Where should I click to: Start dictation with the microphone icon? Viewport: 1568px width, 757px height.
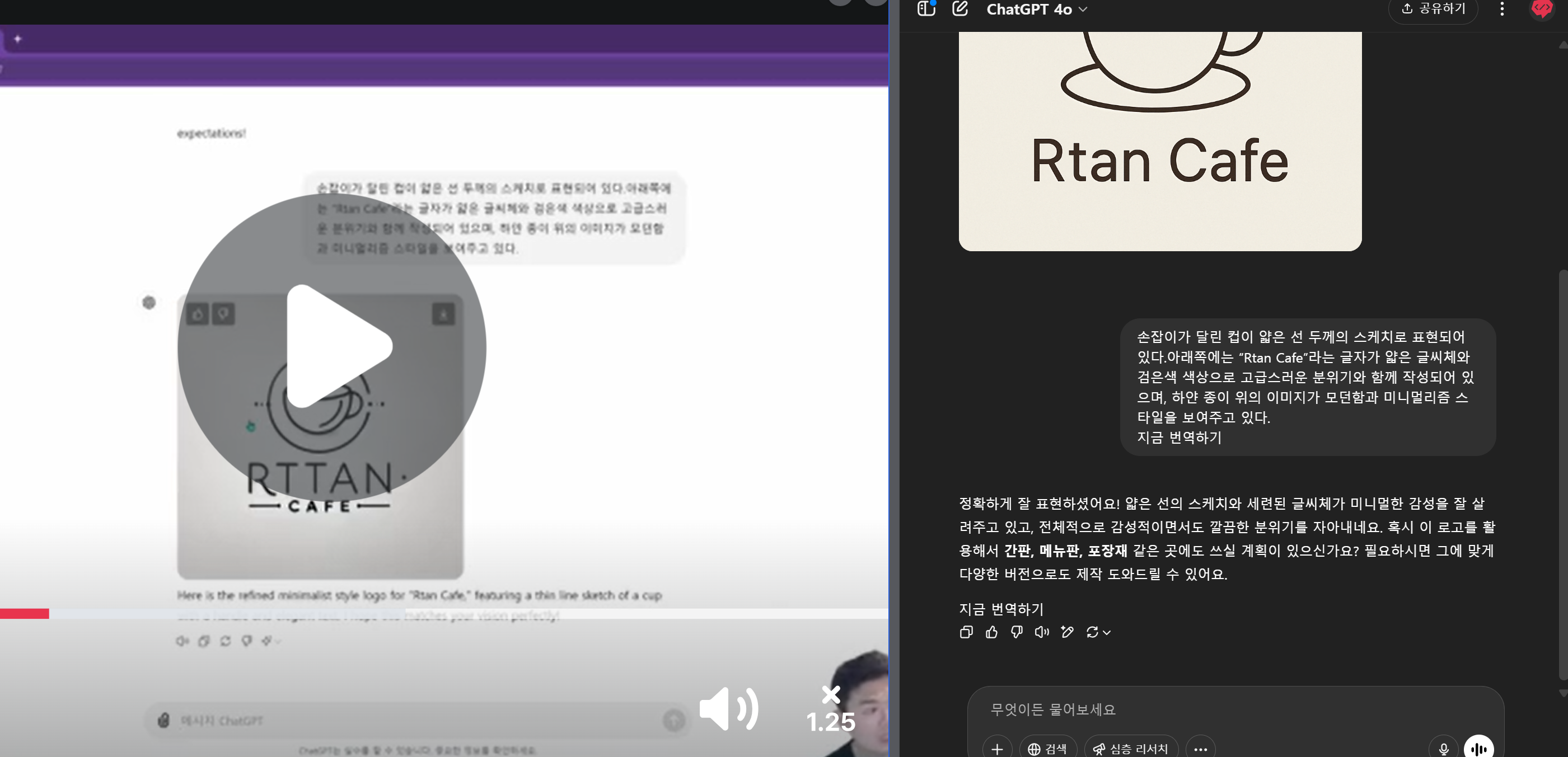click(1443, 749)
